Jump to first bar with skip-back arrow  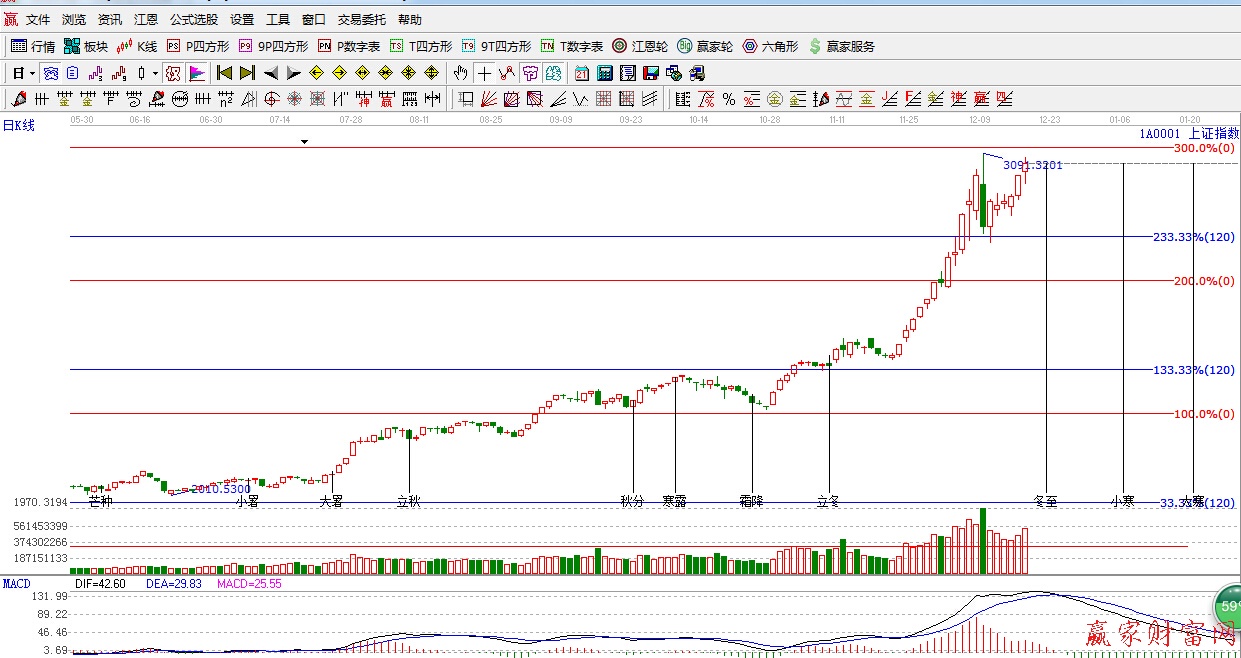[x=224, y=73]
